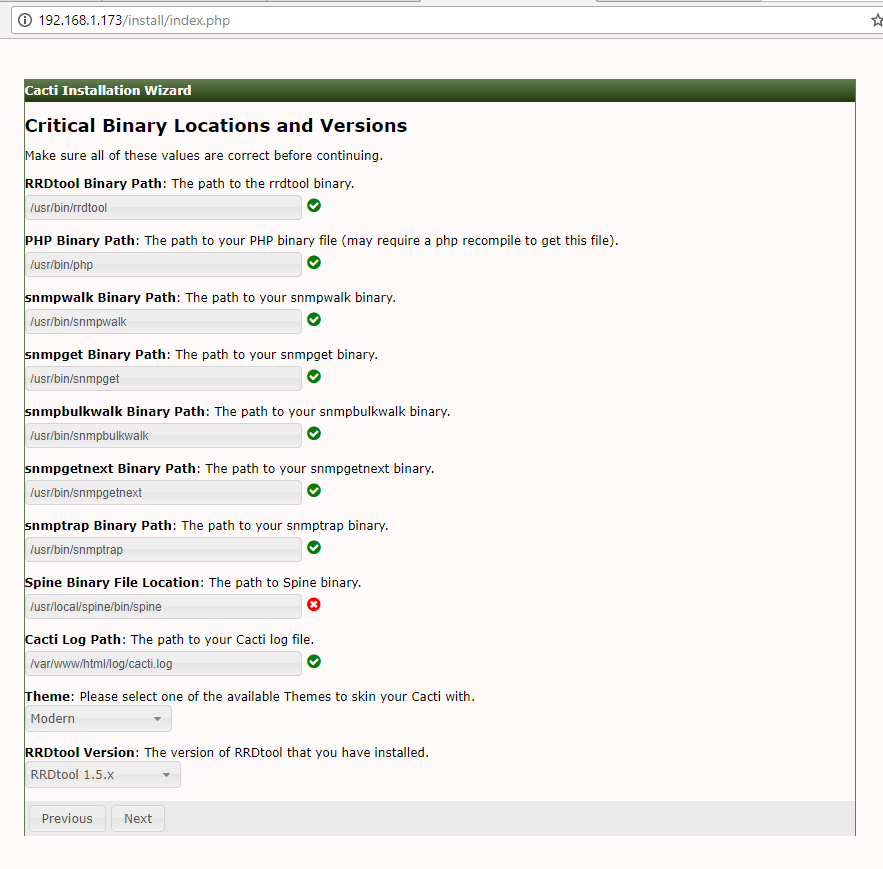Click the 'snmptrap Binary Path' label
The image size is (883, 869).
[99, 525]
